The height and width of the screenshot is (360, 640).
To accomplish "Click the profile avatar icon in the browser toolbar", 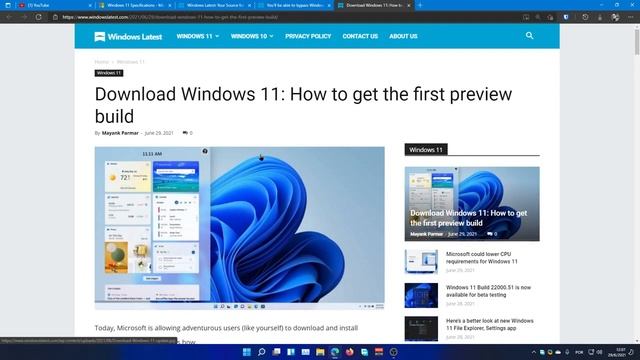I will (615, 17).
